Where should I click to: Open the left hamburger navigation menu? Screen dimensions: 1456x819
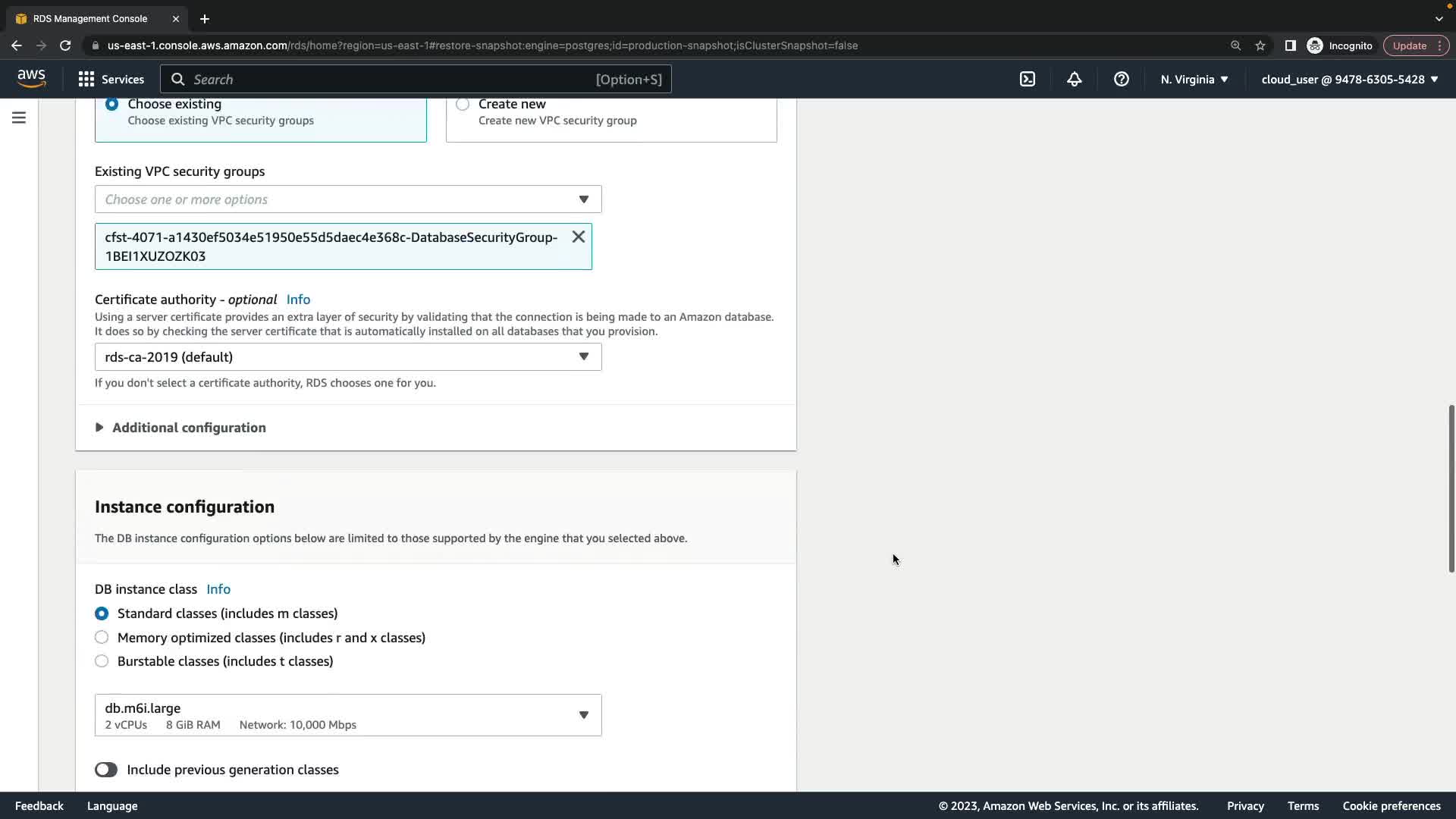(x=19, y=118)
